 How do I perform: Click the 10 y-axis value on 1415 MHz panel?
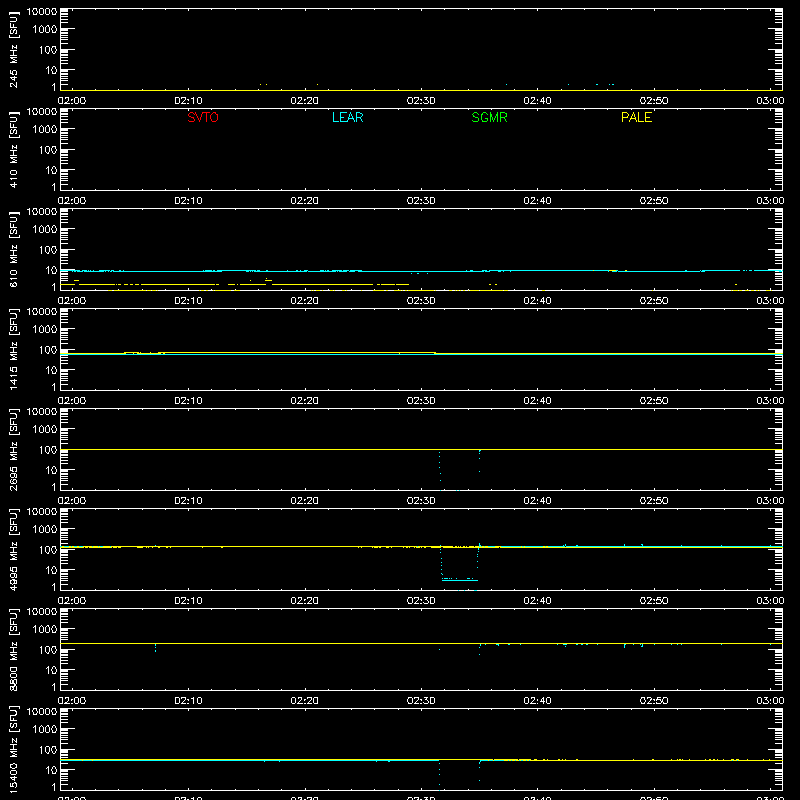point(51,370)
